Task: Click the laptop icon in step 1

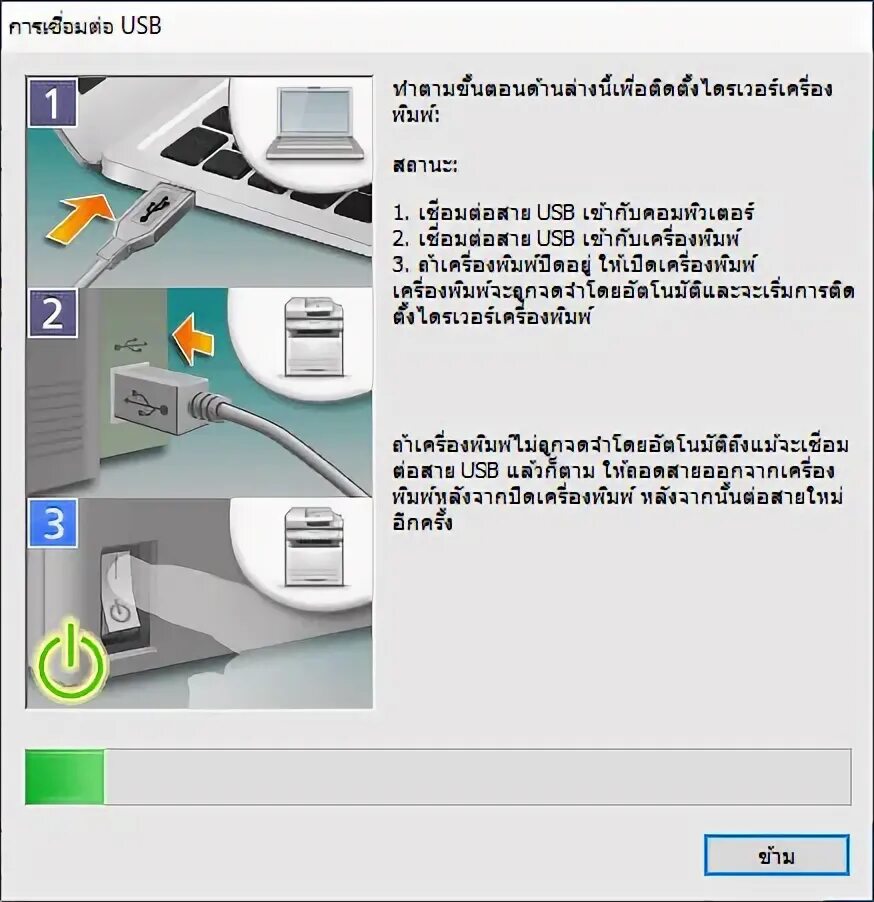Action: click(315, 124)
